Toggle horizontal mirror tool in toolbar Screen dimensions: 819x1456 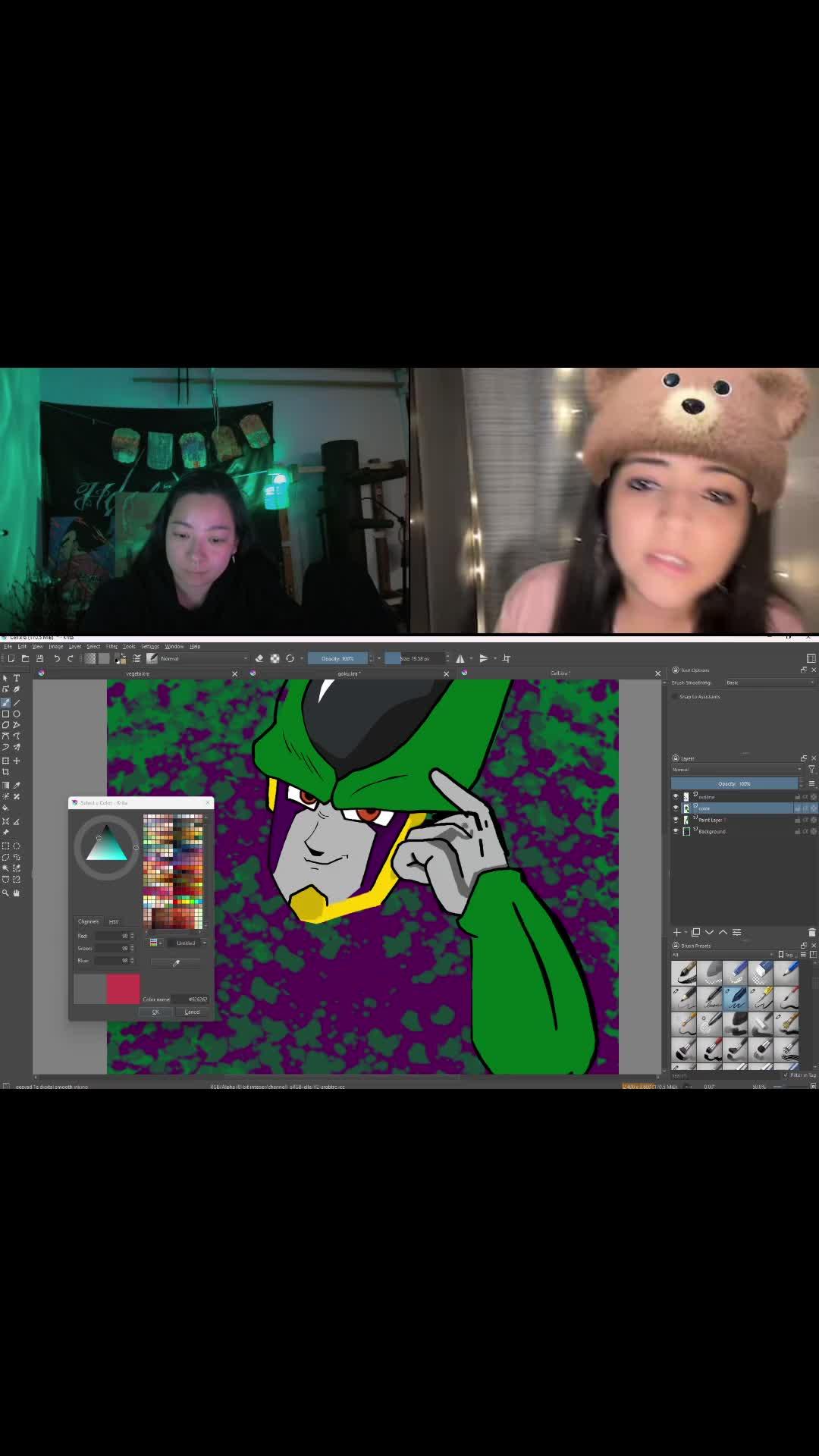coord(460,658)
